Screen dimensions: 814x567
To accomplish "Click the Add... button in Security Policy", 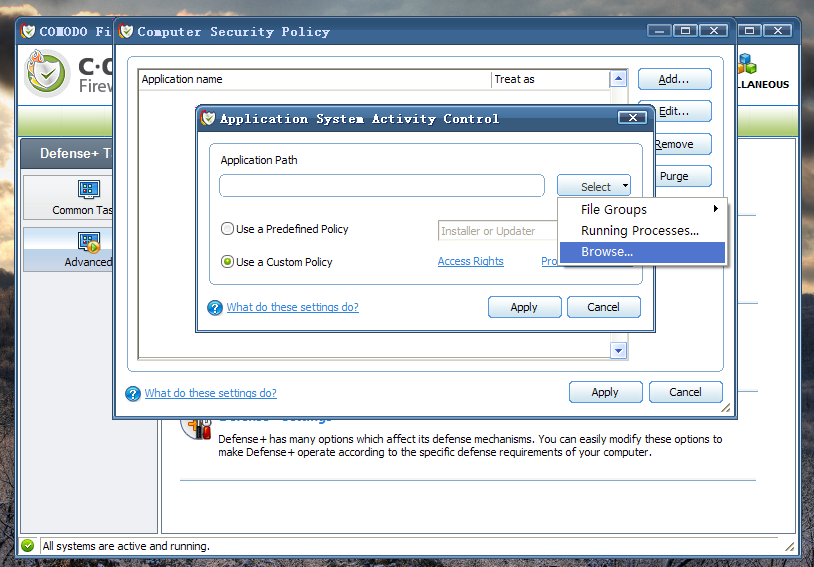I will point(674,79).
